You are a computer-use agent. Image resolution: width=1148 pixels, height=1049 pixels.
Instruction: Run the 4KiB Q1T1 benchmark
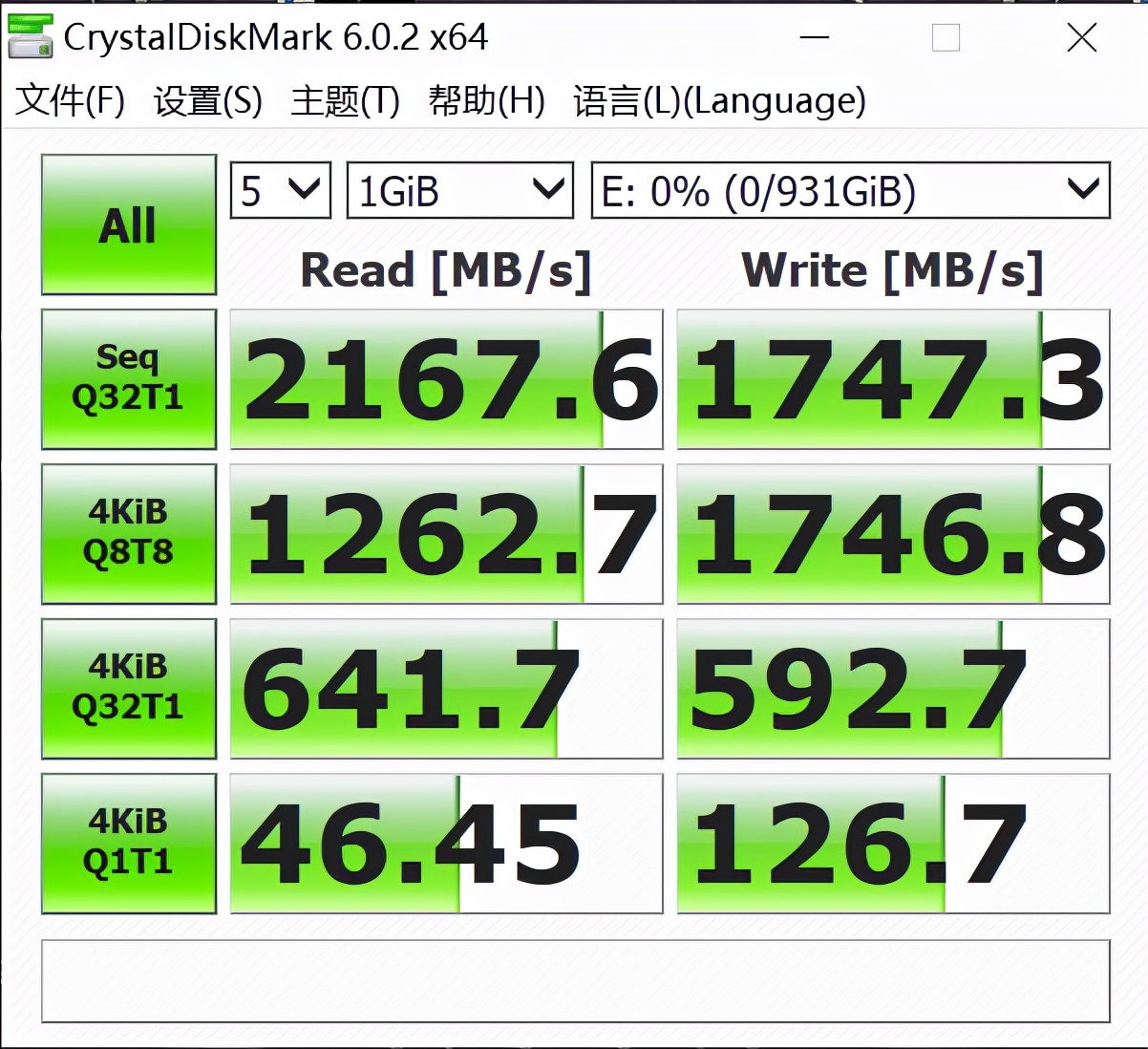[x=128, y=843]
